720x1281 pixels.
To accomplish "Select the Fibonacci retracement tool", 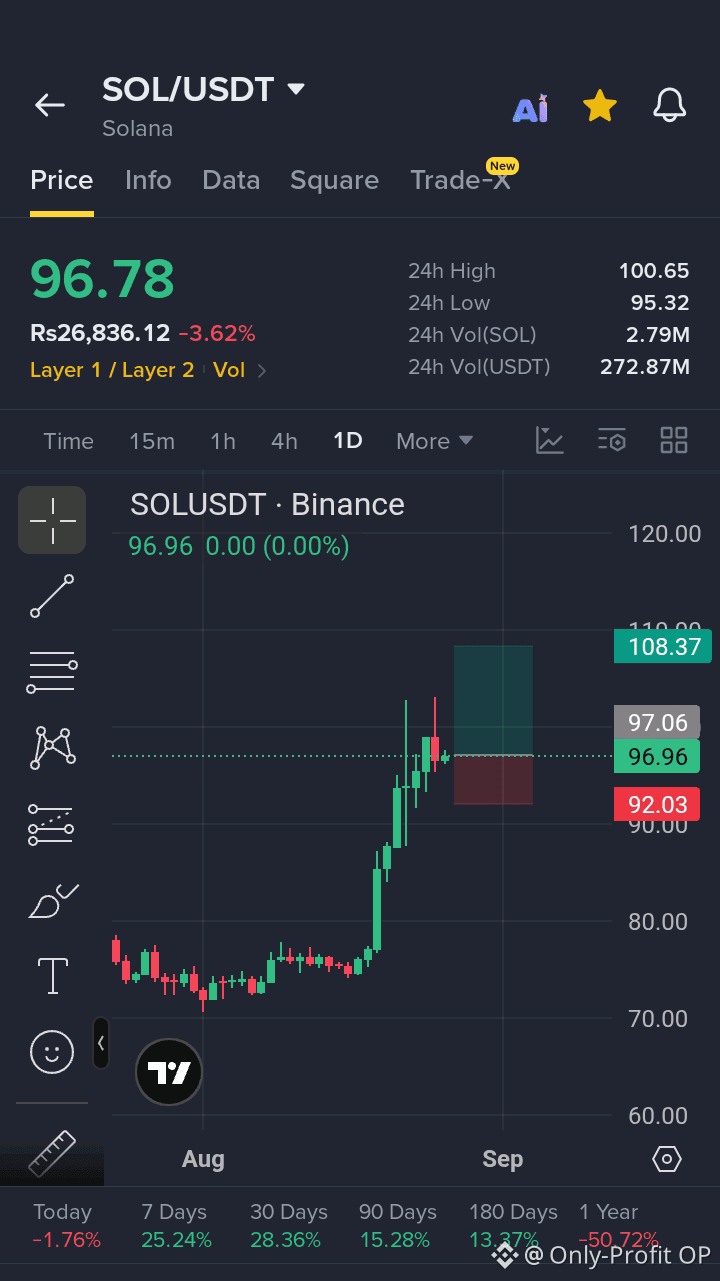I will tap(52, 672).
